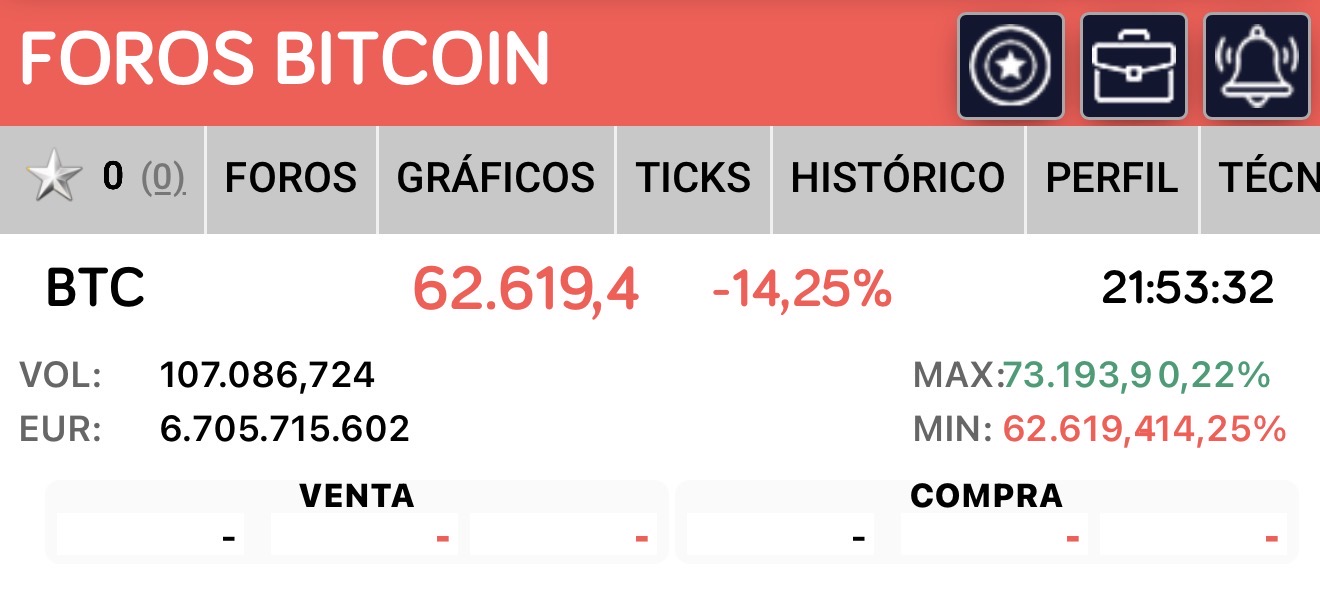Screen dimensions: 1320x612
Task: Switch to the GRÁFICOS tab
Action: tap(496, 178)
